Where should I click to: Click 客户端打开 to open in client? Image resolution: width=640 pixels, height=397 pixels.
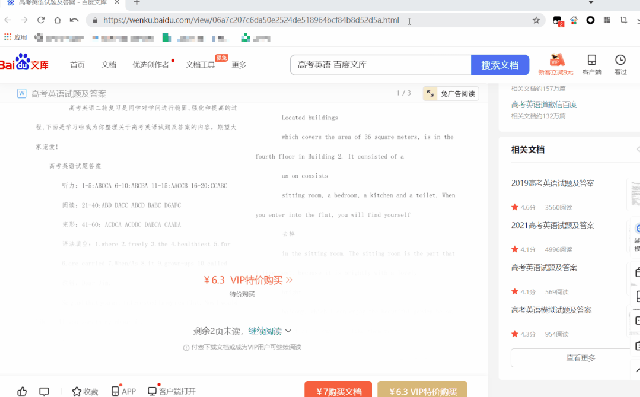171,391
